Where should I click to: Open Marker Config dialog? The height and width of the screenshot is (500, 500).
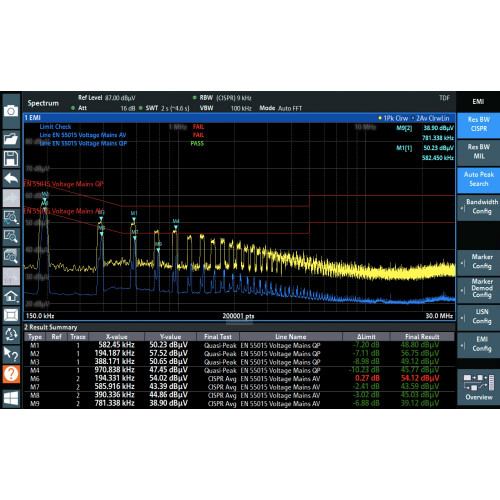point(478,262)
